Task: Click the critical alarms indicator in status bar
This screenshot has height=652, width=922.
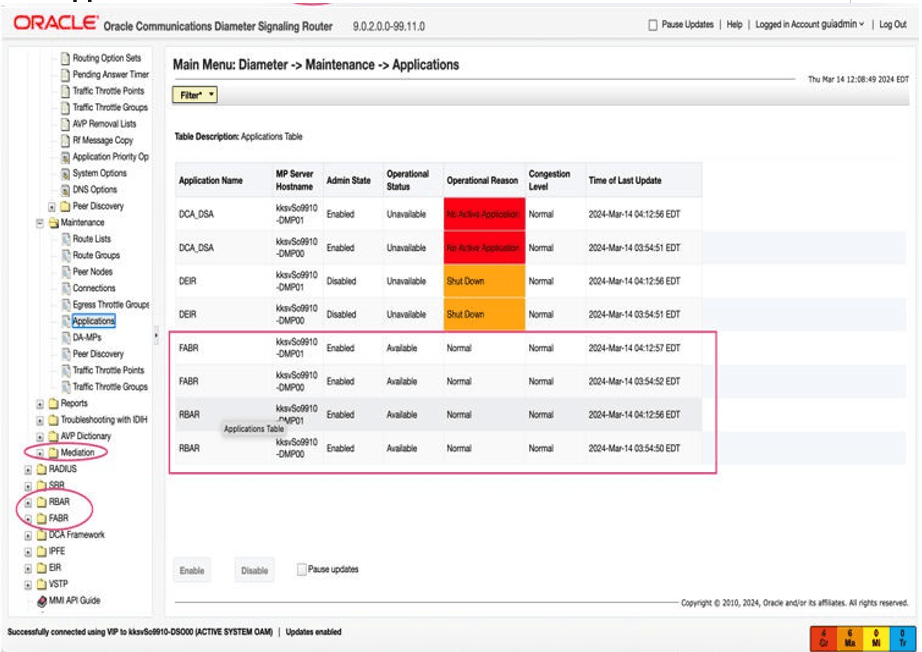Action: tap(823, 638)
